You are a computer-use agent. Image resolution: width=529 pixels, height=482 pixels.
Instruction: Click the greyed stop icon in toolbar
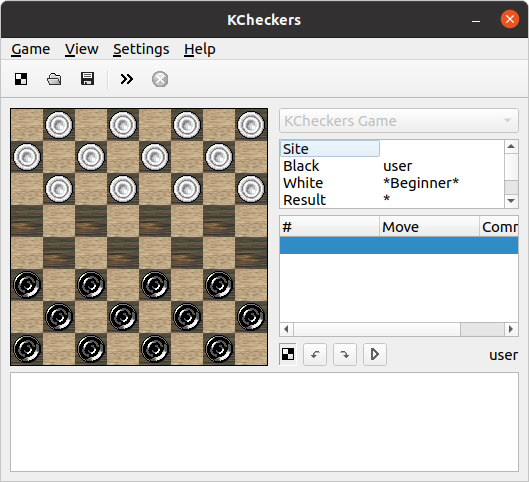point(160,79)
